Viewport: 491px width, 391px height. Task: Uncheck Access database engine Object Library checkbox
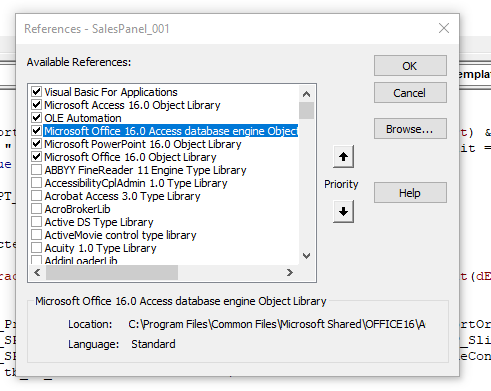coord(36,131)
